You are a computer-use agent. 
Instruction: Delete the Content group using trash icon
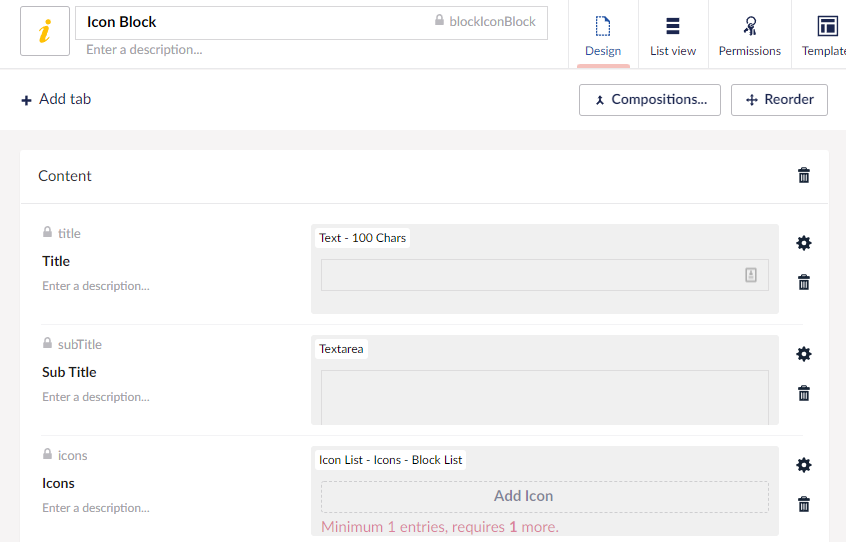[803, 176]
